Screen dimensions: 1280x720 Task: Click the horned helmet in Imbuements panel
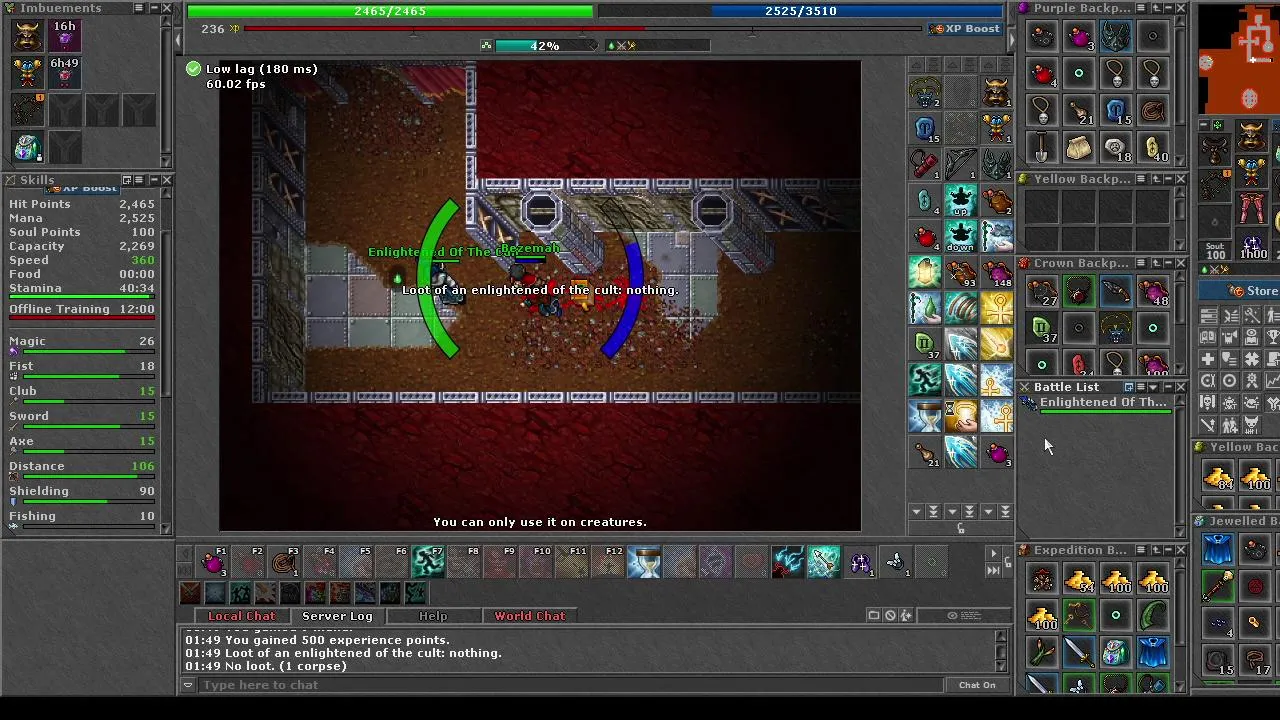click(27, 35)
